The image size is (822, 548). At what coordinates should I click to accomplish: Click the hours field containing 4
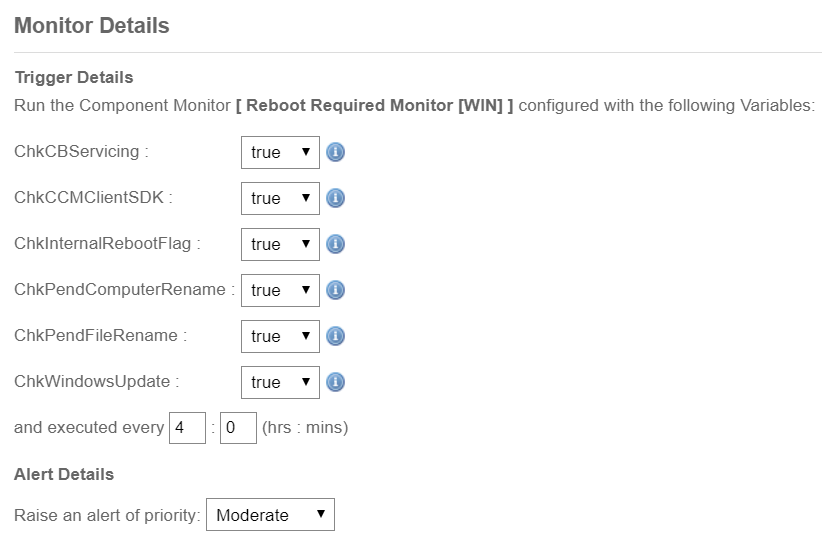coord(187,428)
